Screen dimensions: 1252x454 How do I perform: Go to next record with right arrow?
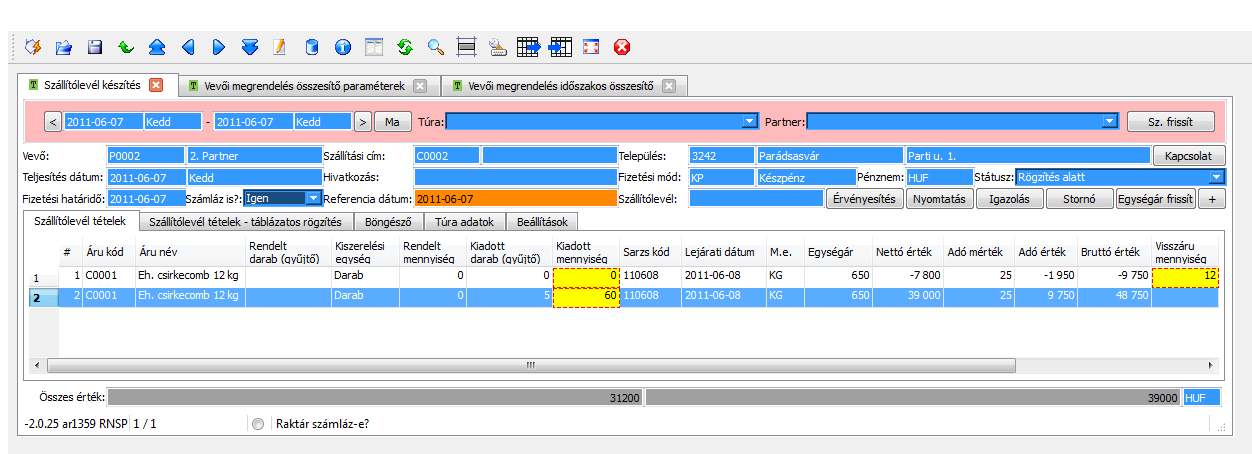click(219, 46)
